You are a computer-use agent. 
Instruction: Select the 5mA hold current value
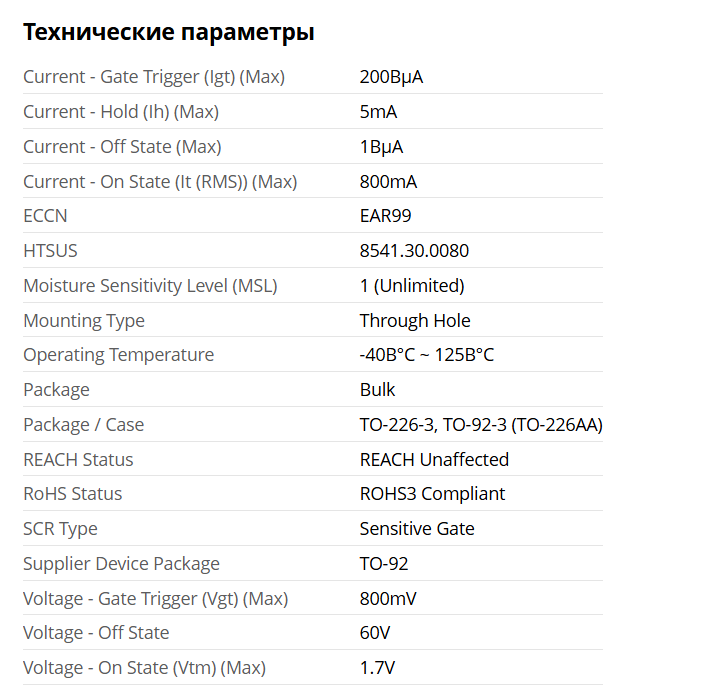pos(378,112)
